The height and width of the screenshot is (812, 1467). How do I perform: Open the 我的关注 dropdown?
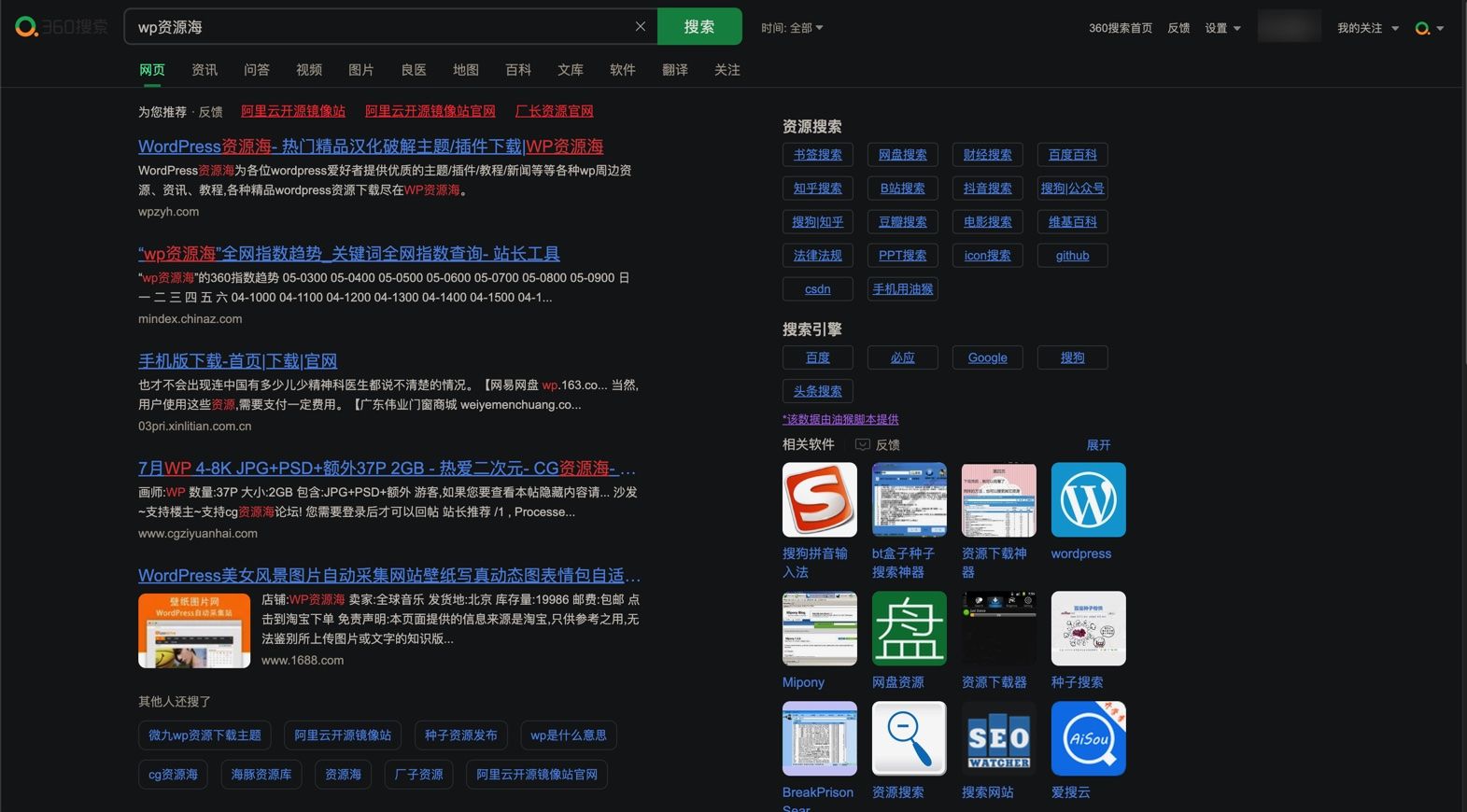1368,28
